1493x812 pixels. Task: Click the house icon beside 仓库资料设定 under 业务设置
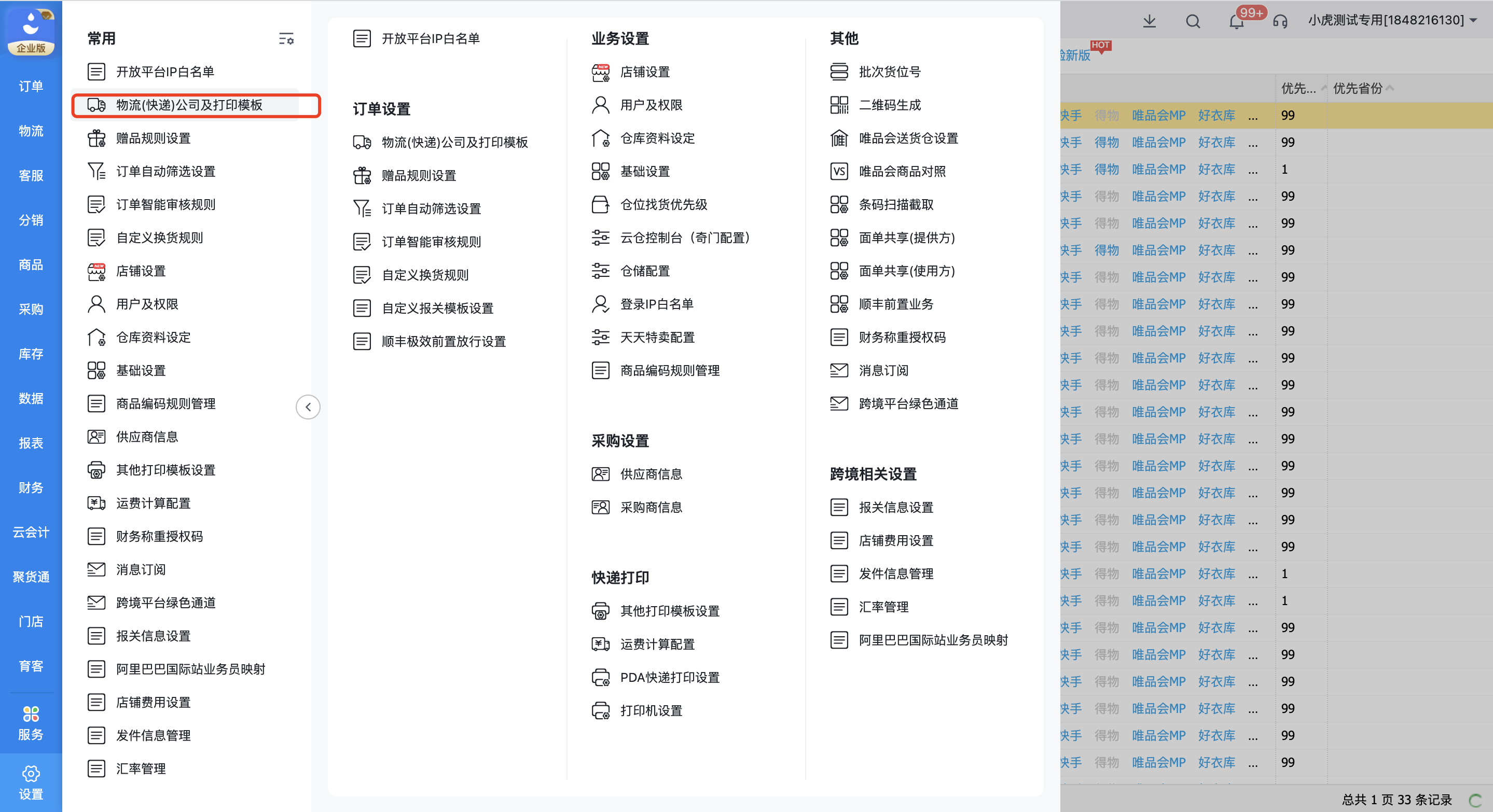click(600, 138)
